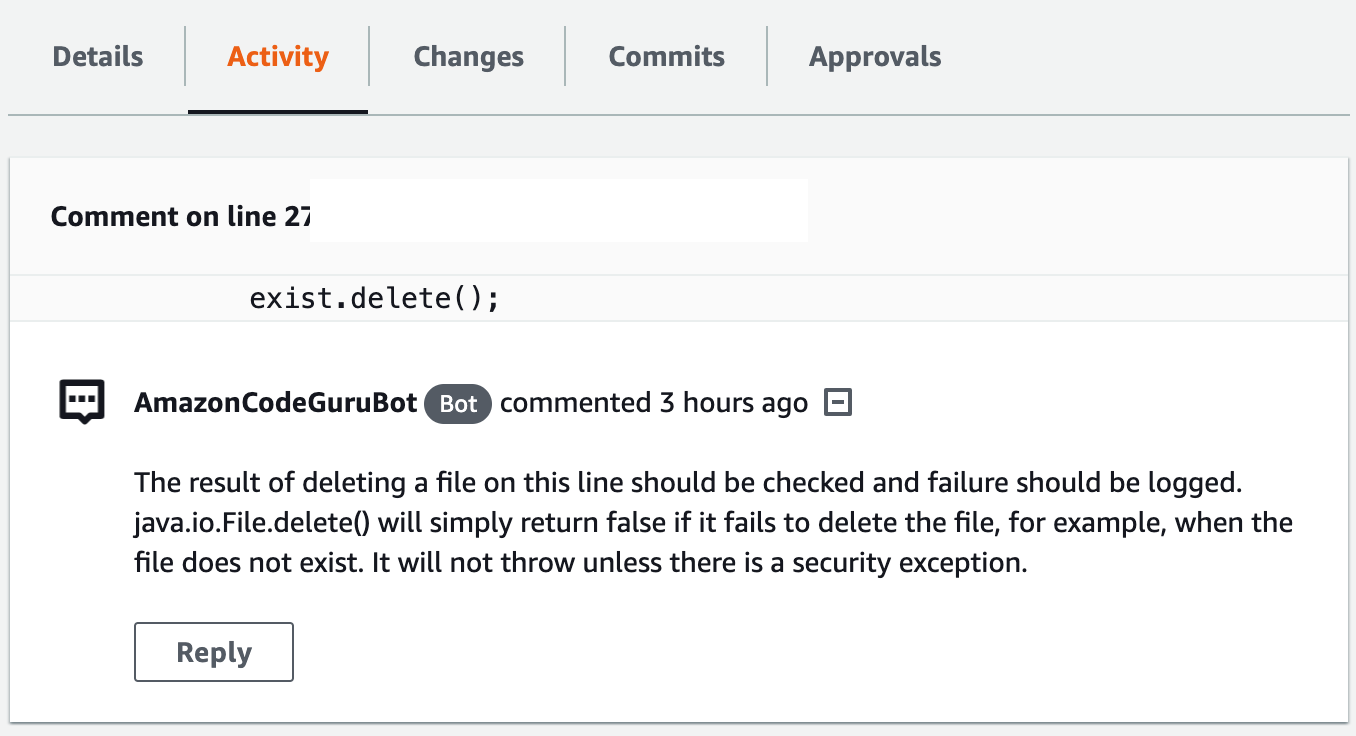
Task: Select the Activity tab
Action: tap(277, 57)
